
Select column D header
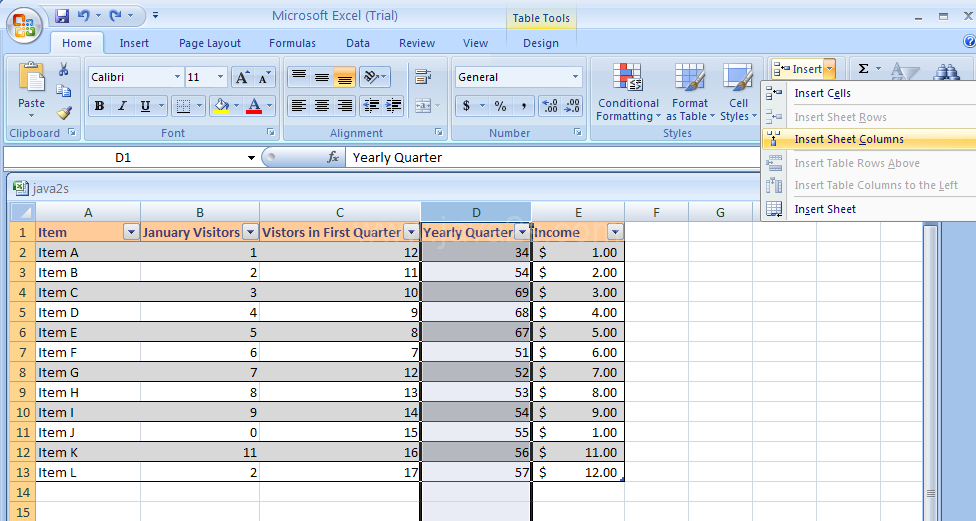[476, 212]
